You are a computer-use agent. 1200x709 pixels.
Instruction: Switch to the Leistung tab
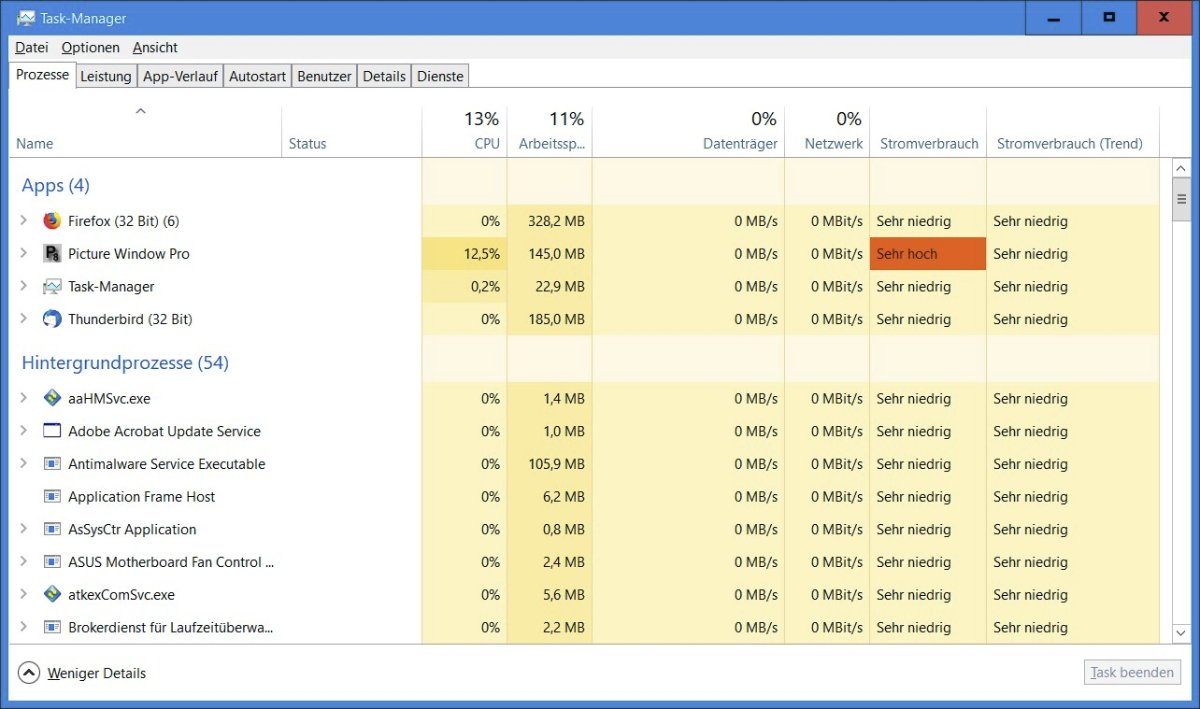(x=105, y=76)
